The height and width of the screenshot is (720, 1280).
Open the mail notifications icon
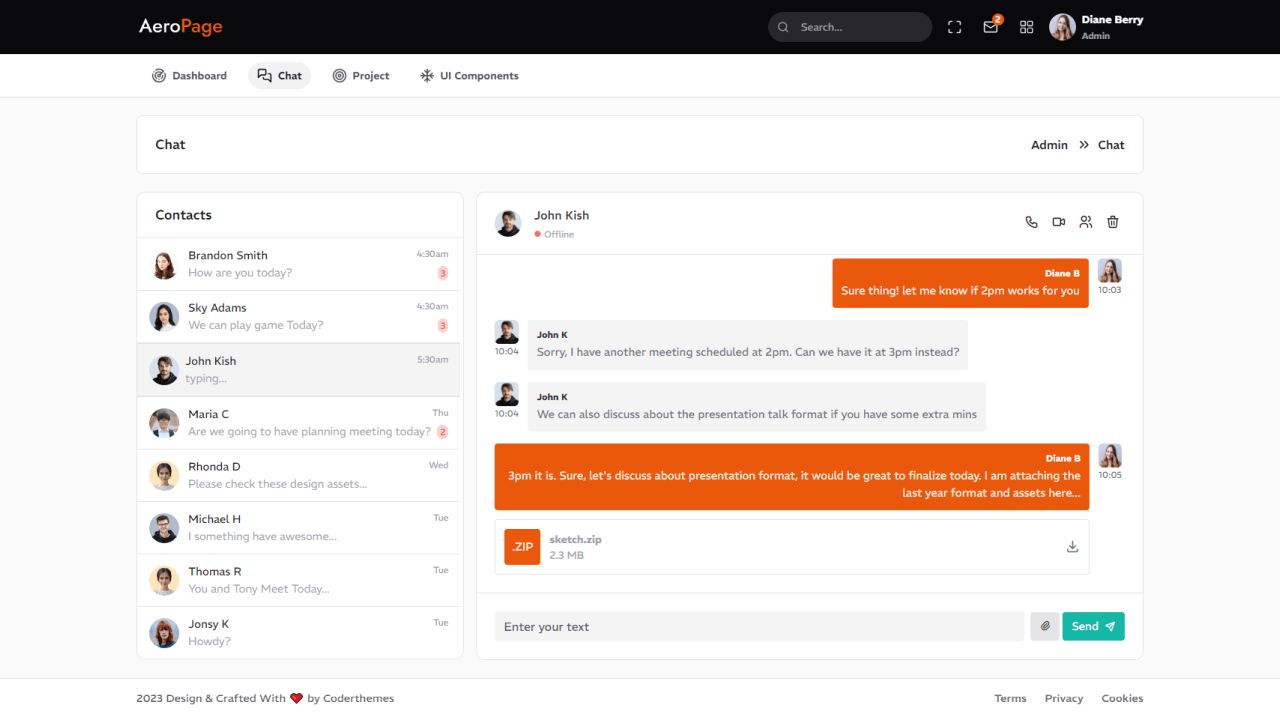point(990,27)
